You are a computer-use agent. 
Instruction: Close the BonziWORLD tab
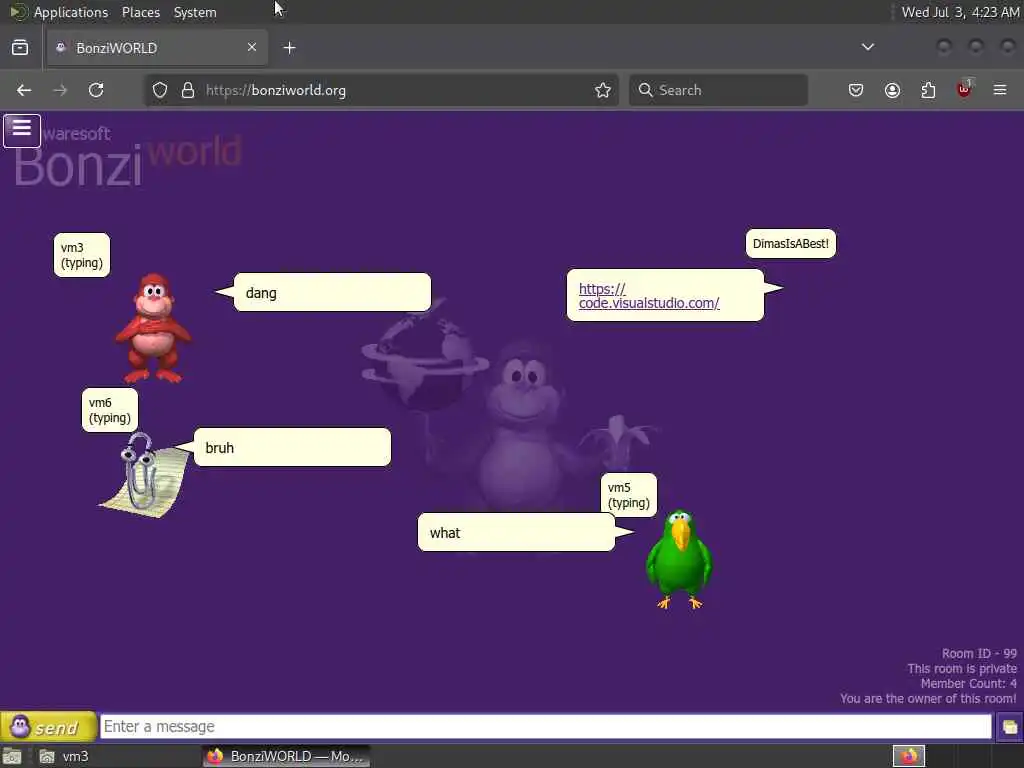pos(252,47)
